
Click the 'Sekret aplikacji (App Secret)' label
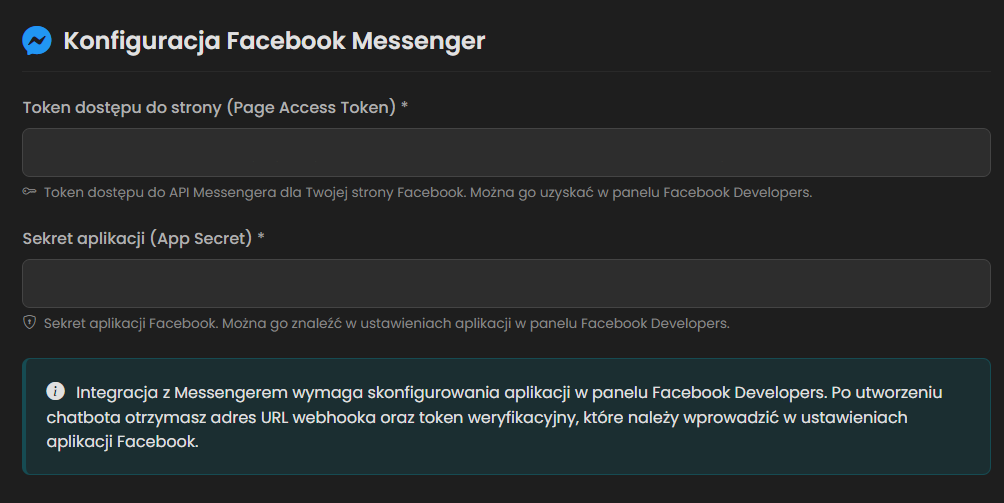pos(137,238)
